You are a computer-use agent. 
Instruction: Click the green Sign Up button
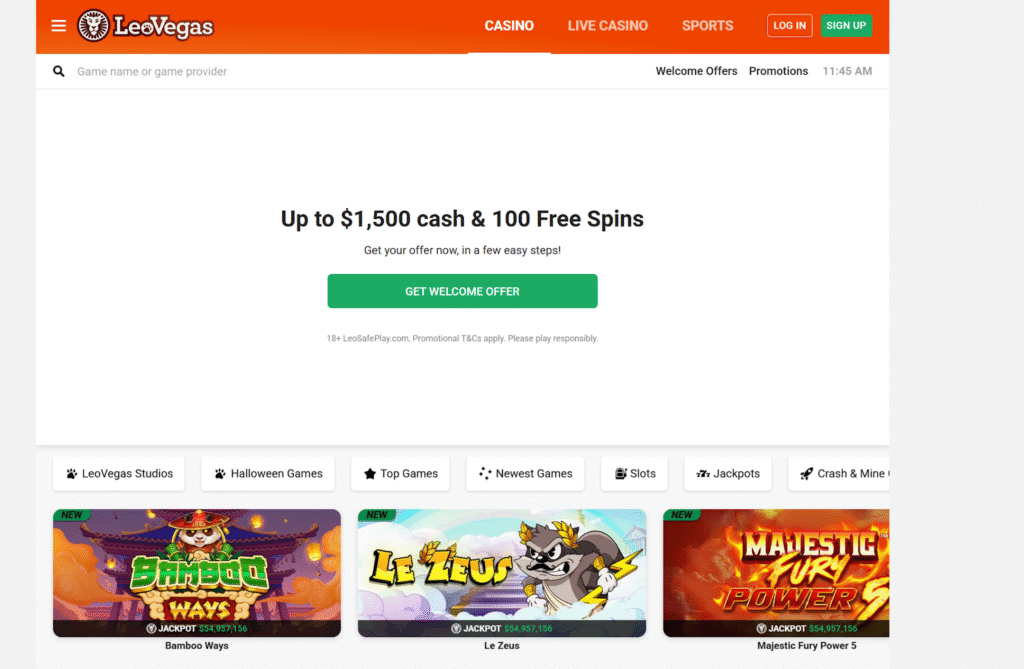coord(846,25)
